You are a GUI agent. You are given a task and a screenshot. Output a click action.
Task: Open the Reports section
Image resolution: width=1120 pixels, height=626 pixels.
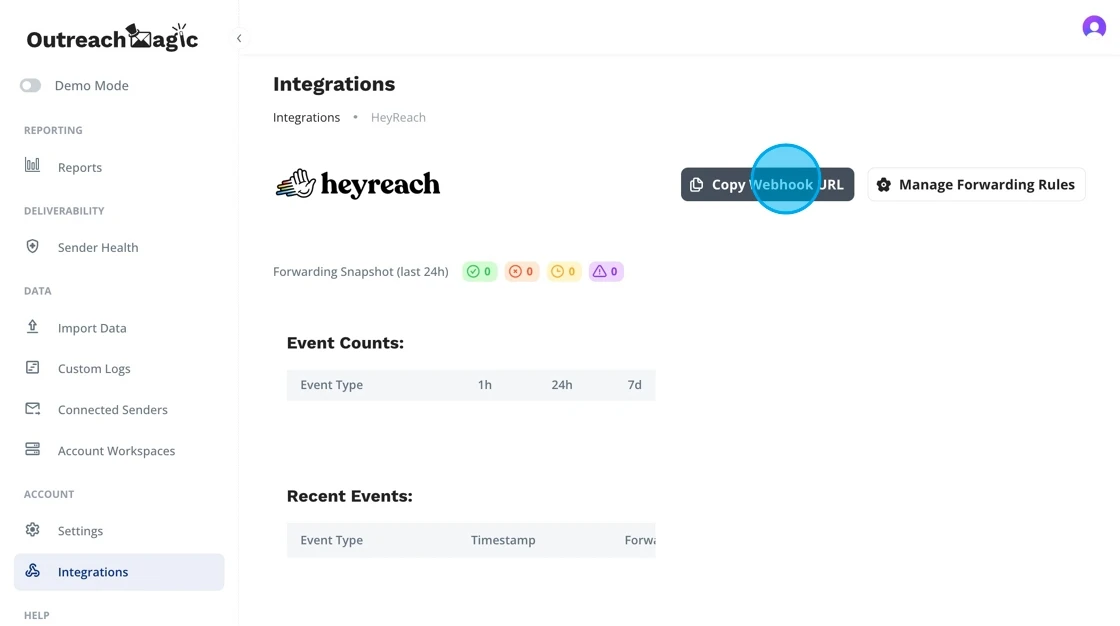pyautogui.click(x=80, y=167)
